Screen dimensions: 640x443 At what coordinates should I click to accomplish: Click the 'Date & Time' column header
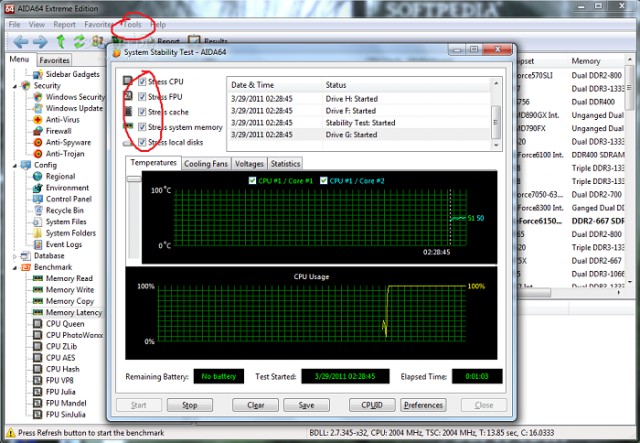click(x=274, y=85)
